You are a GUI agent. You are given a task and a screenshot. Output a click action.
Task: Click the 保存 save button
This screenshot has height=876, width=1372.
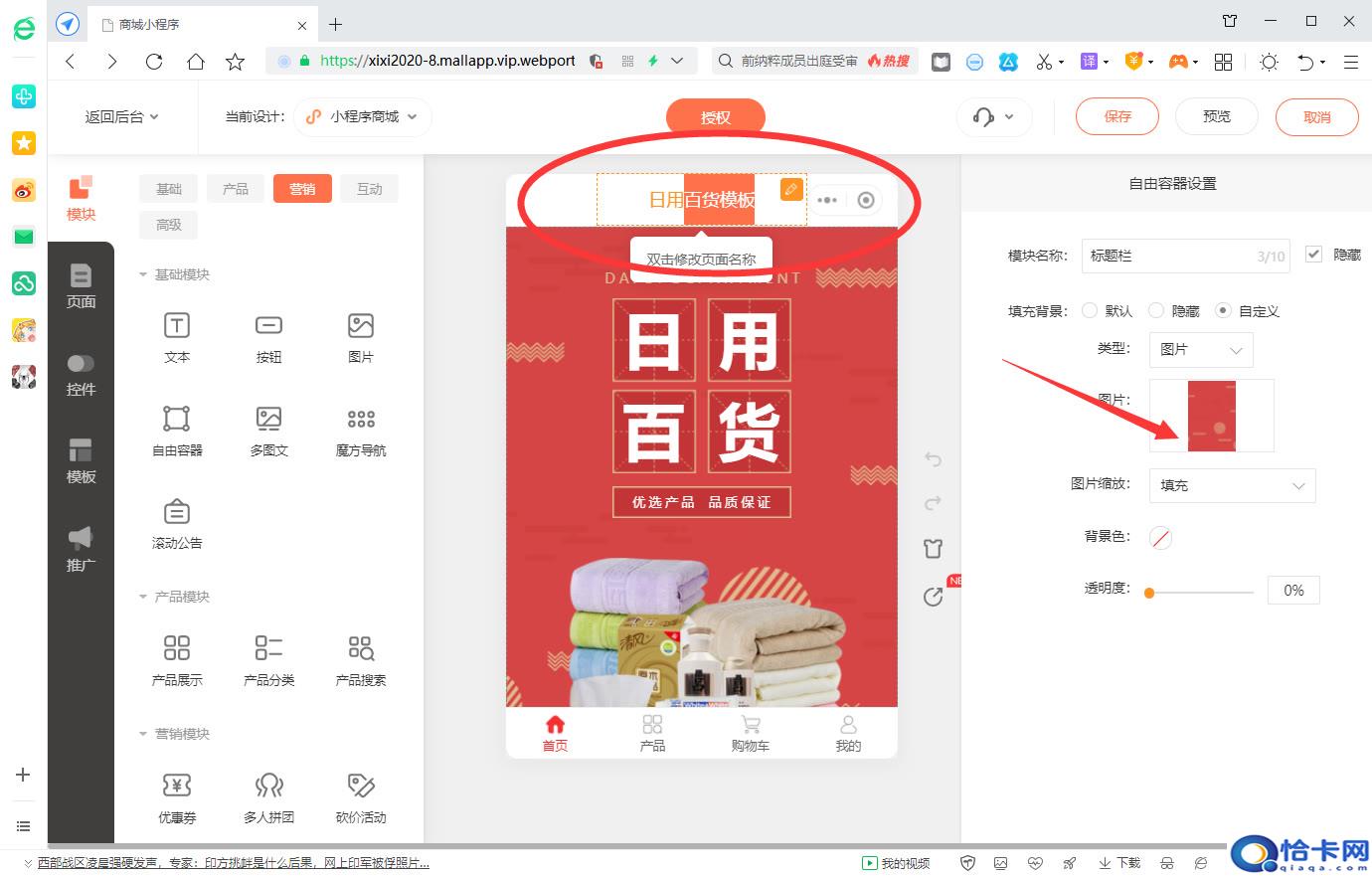(x=1116, y=116)
